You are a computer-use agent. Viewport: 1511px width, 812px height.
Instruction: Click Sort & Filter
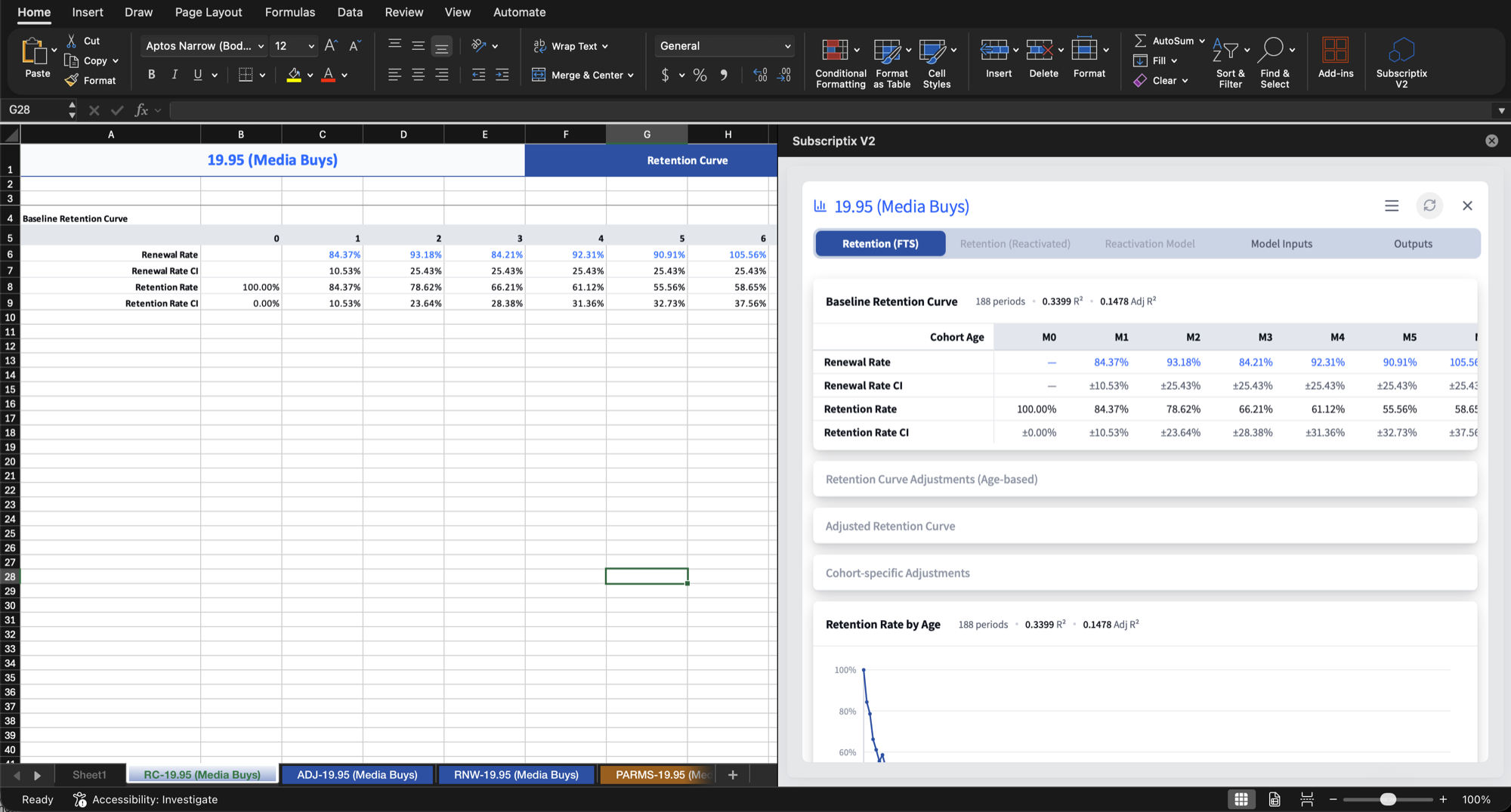coord(1230,63)
